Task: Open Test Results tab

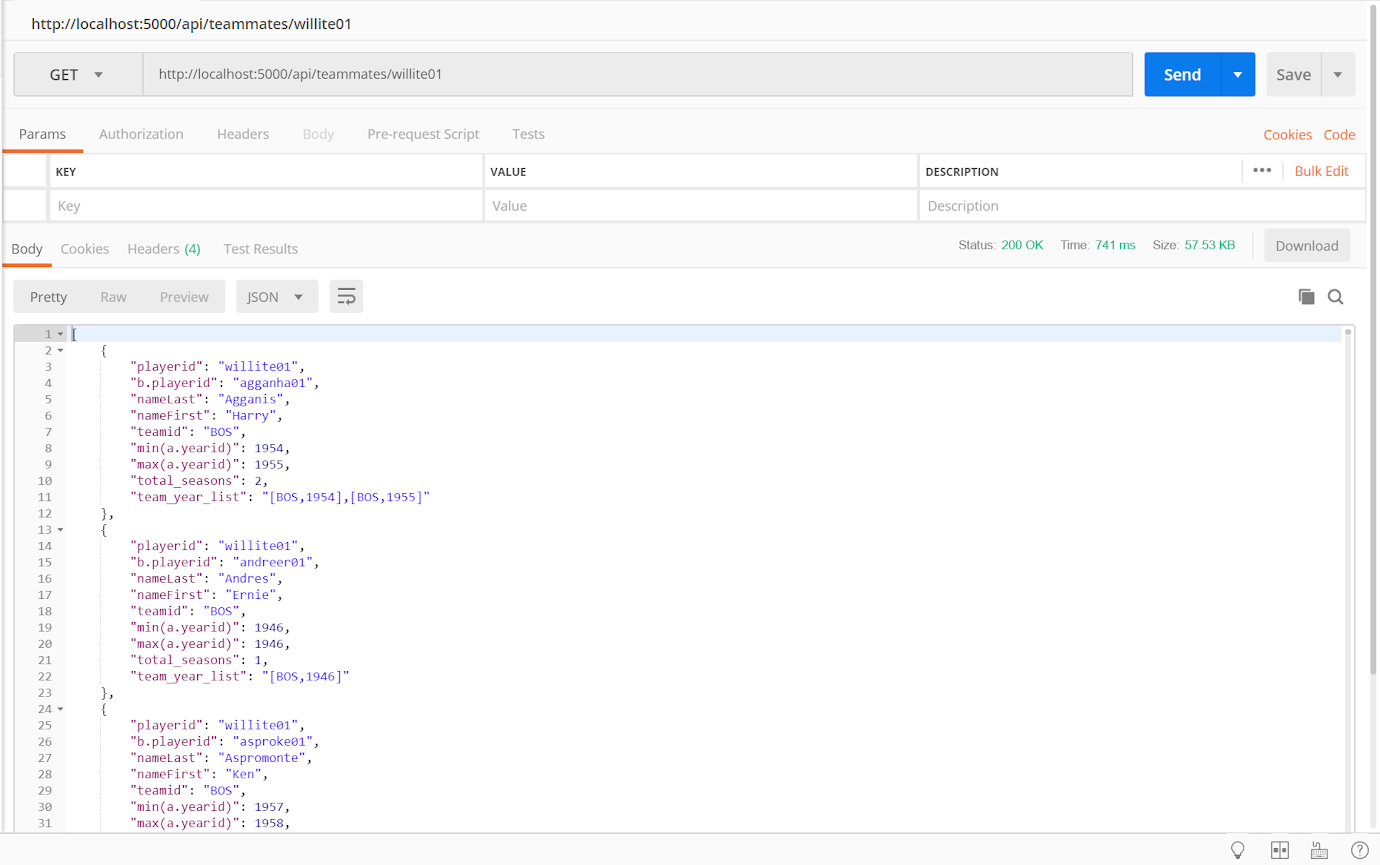Action: tap(261, 249)
